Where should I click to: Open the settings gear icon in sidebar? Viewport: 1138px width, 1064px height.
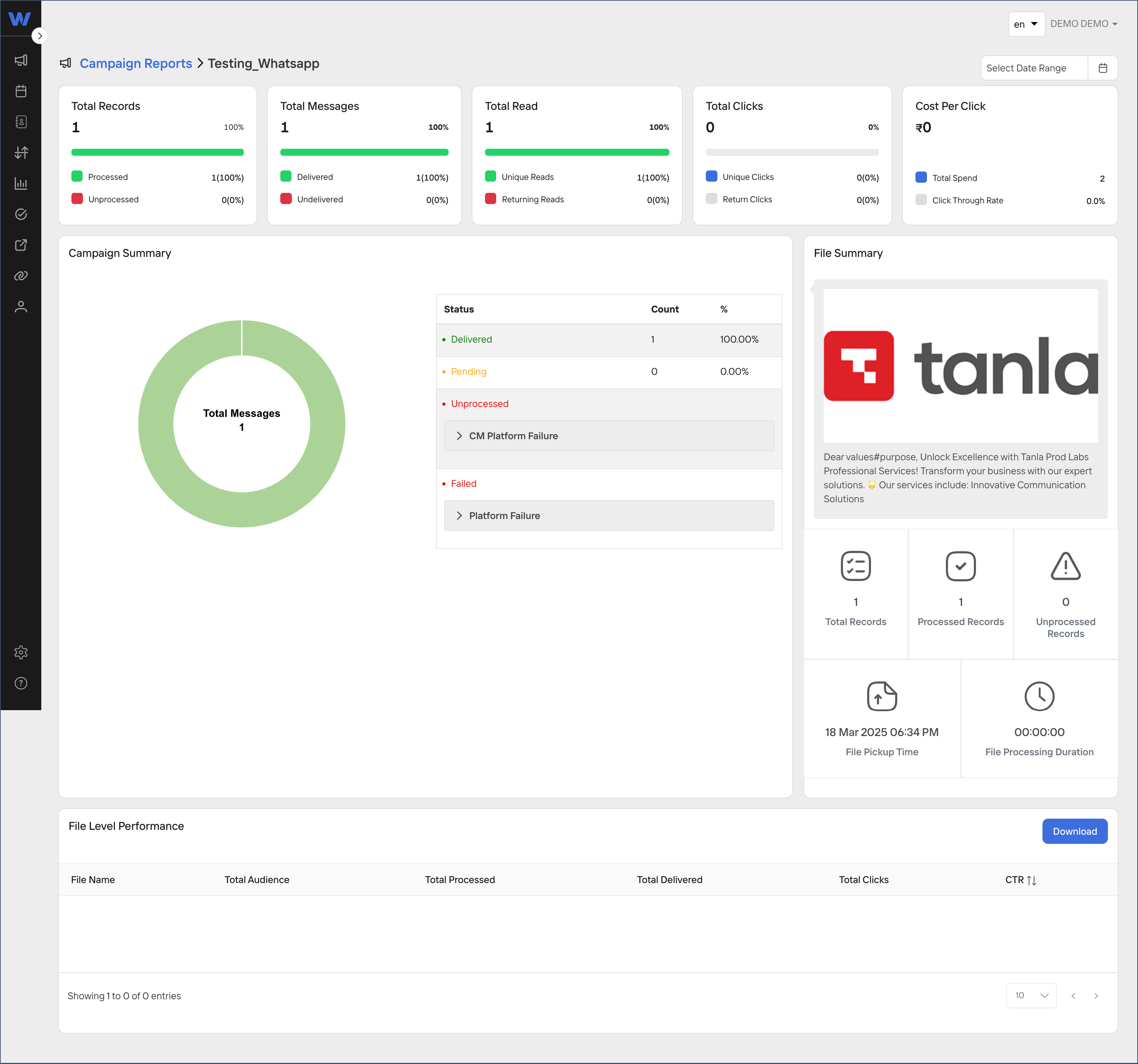(21, 652)
